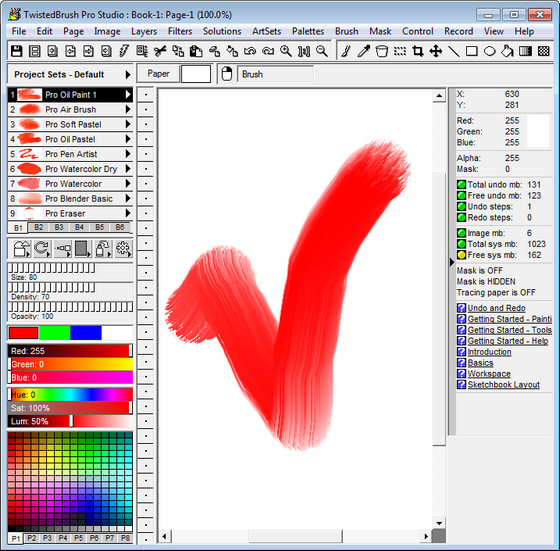The image size is (560, 551).
Task: Open the Sketchbook Layout help link
Action: [x=504, y=385]
